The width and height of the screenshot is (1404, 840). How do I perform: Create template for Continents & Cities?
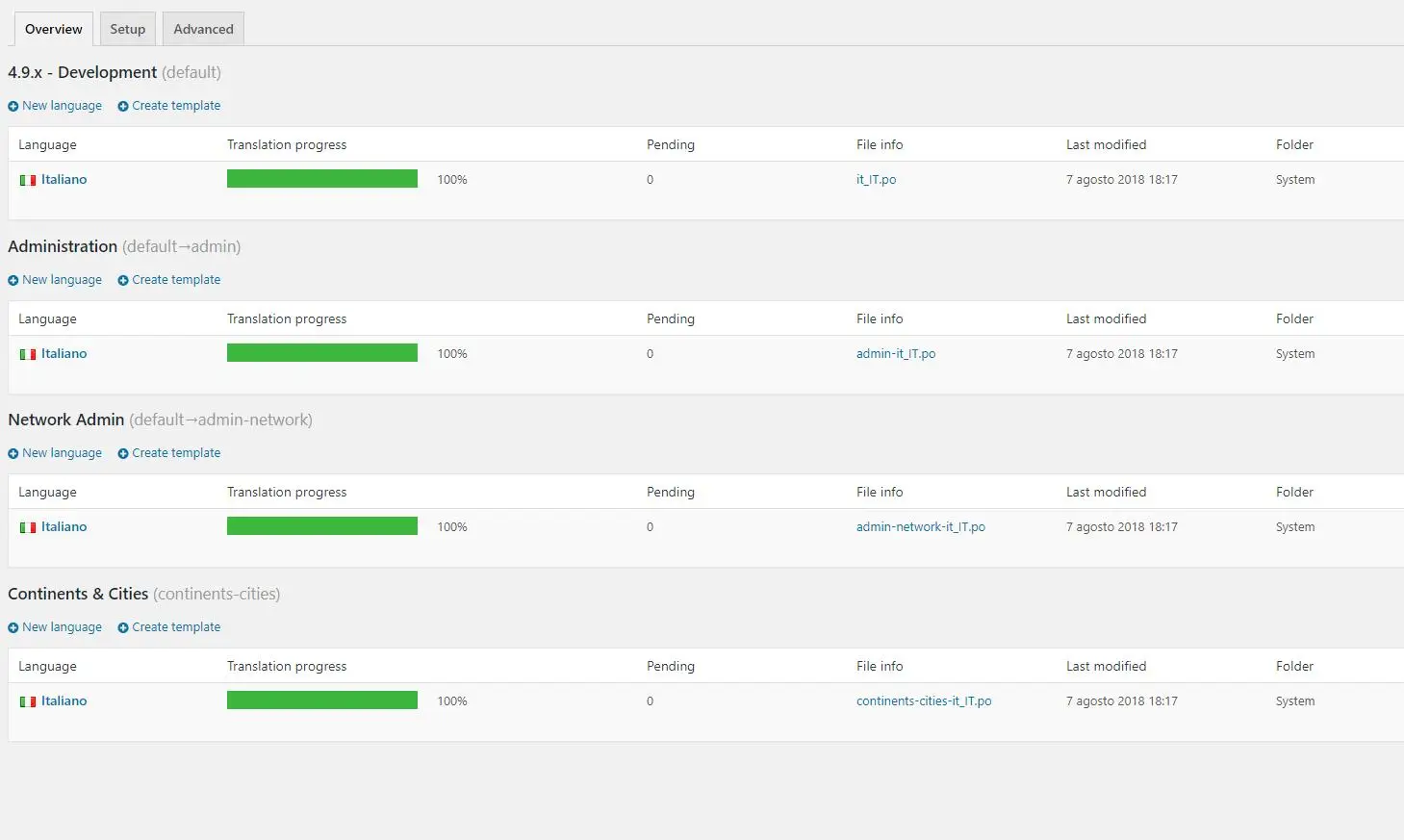coord(169,627)
